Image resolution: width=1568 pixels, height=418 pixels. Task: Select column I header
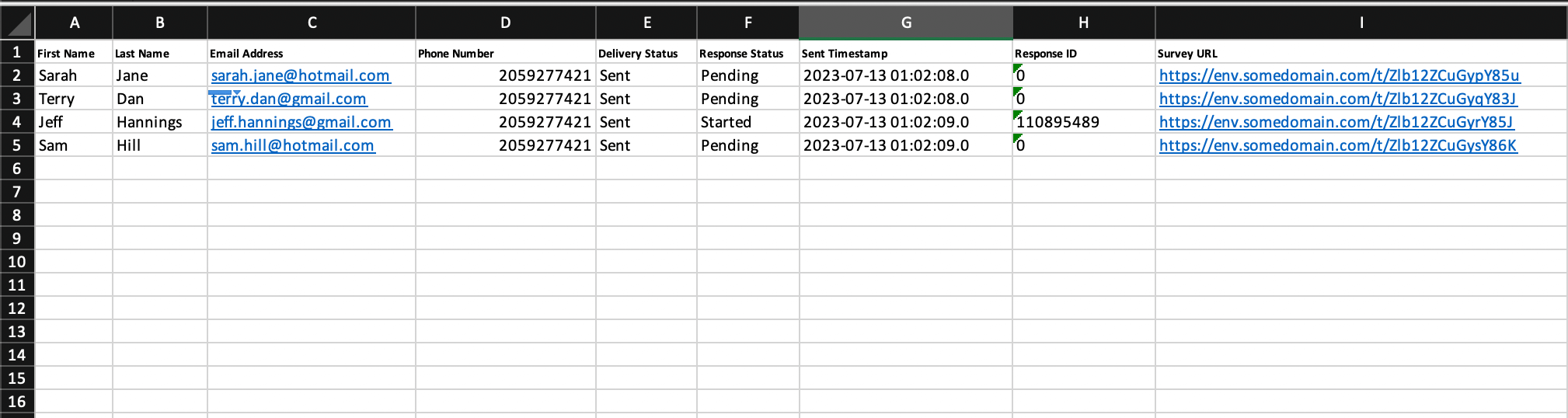(x=1361, y=23)
